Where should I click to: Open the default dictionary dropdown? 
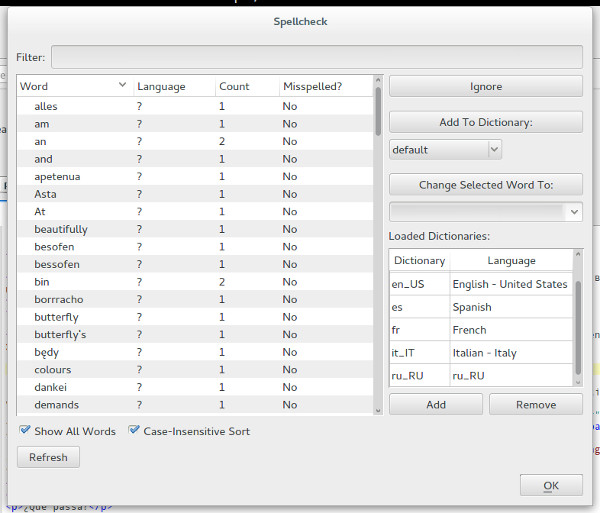click(445, 150)
